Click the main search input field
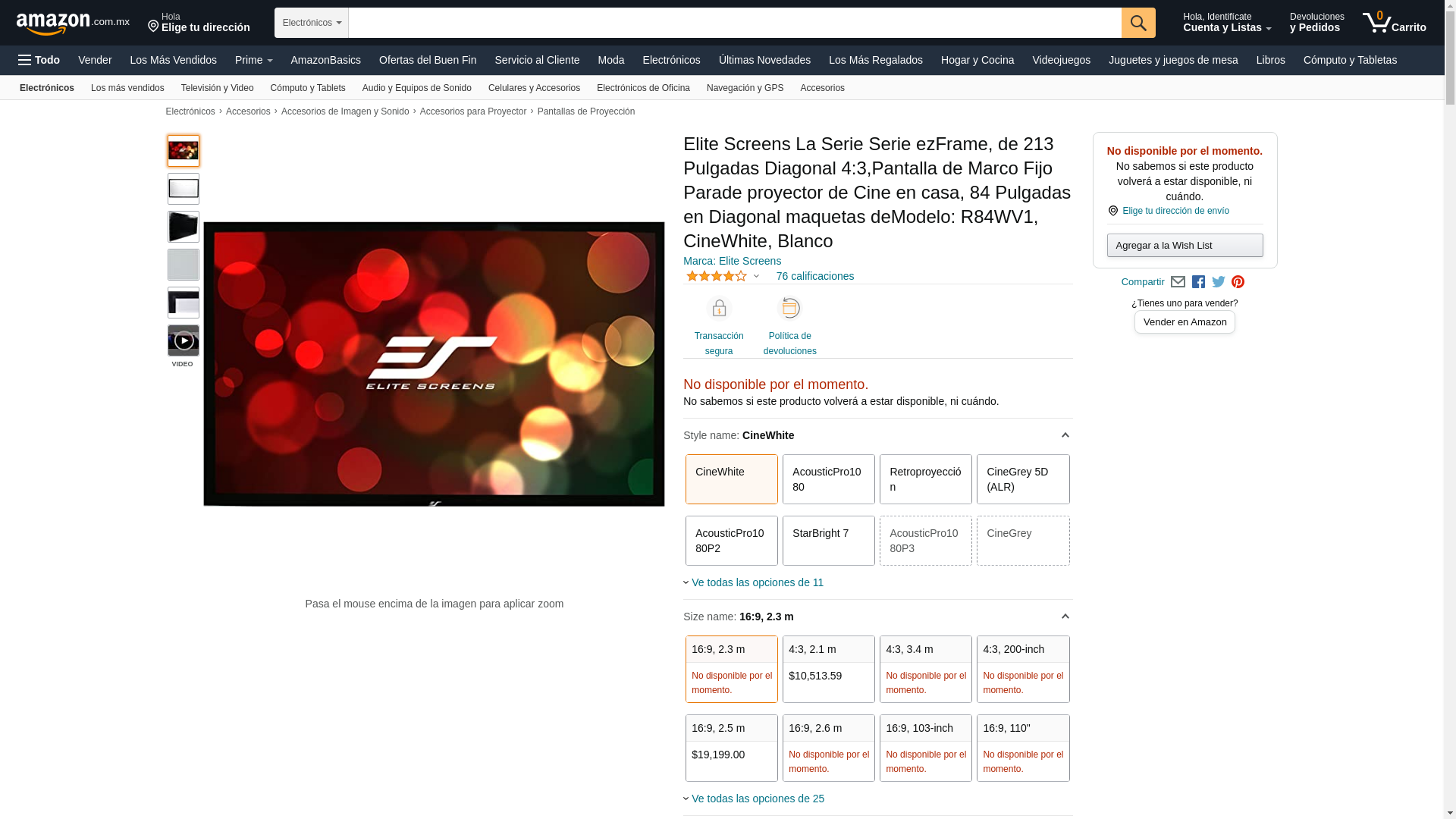 [x=734, y=23]
